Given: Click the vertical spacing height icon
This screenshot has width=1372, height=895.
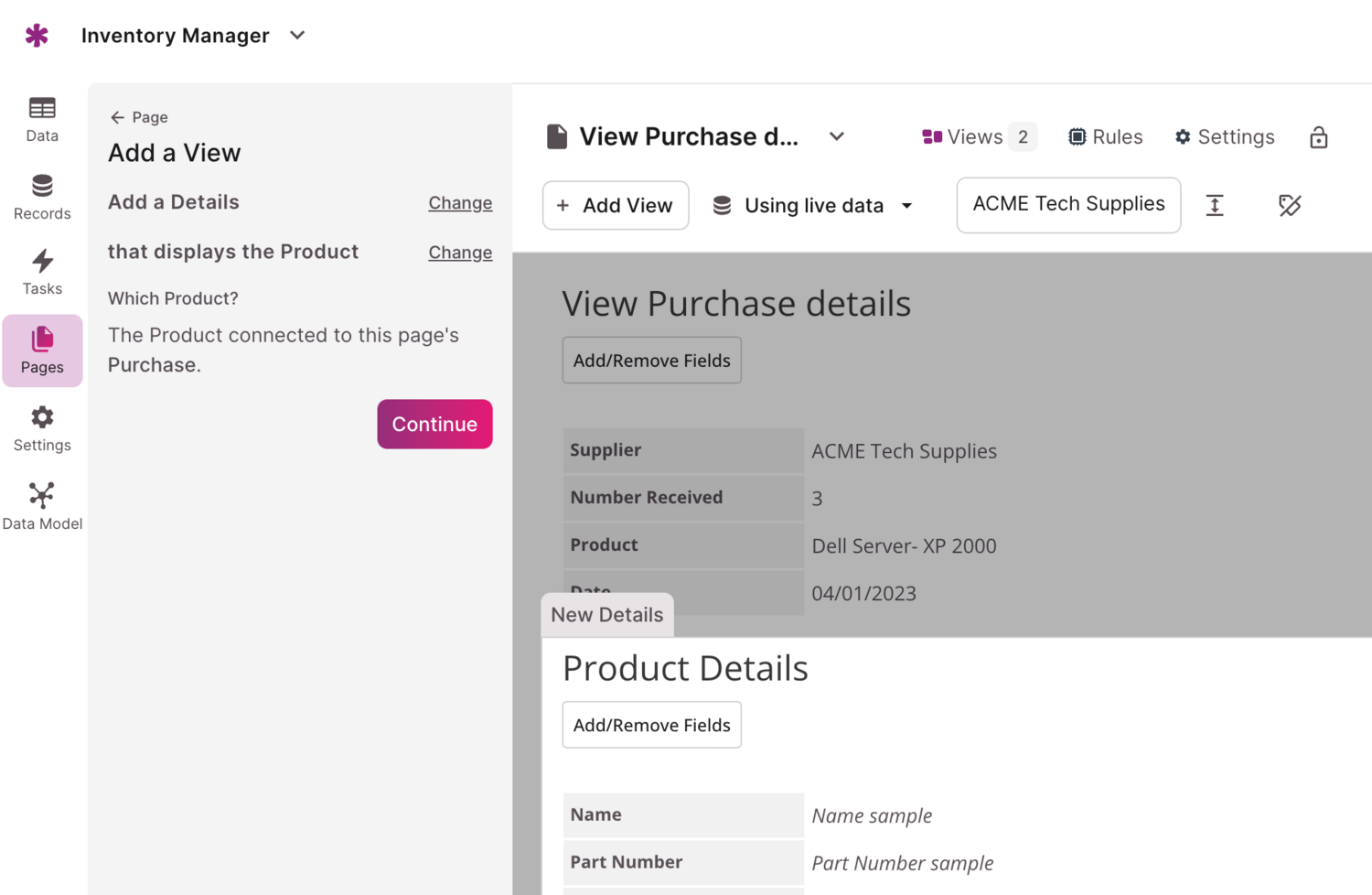Looking at the screenshot, I should [x=1215, y=205].
